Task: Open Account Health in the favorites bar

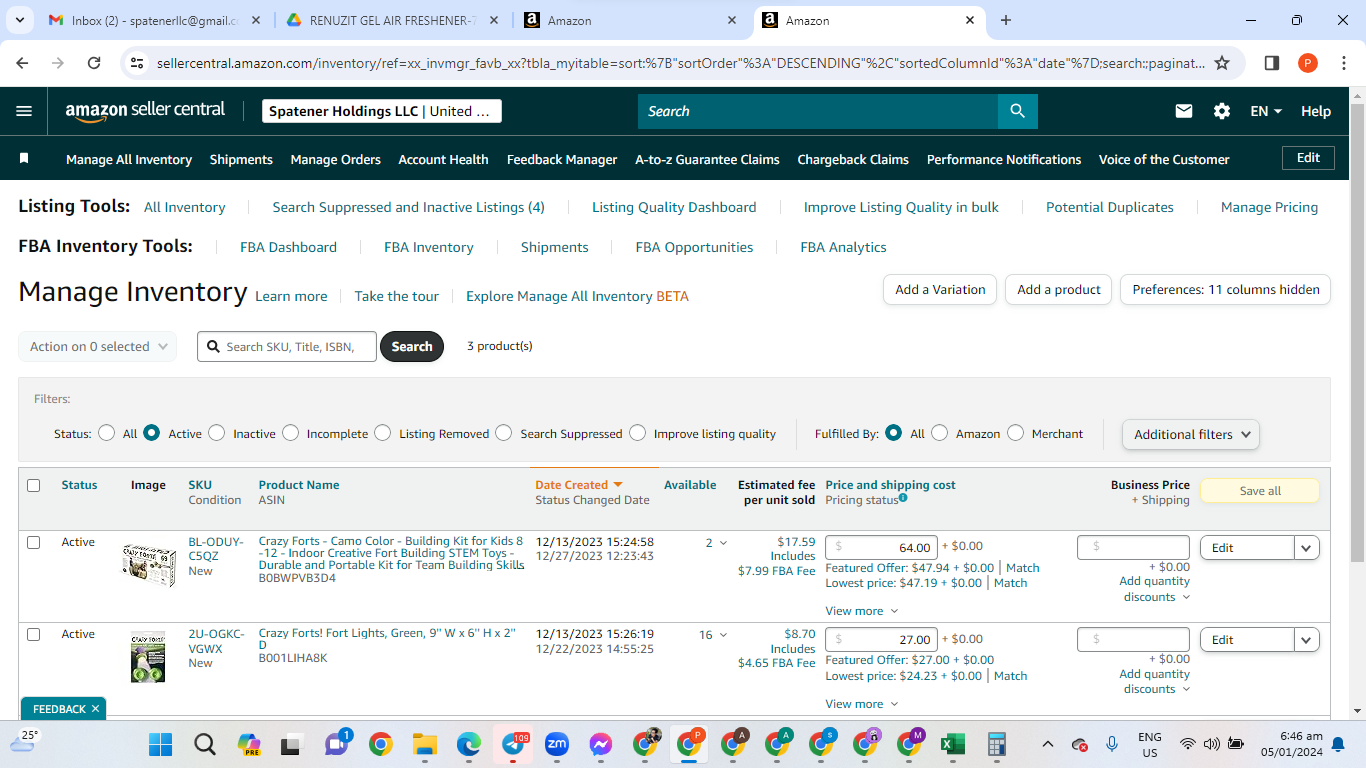Action: (x=444, y=159)
